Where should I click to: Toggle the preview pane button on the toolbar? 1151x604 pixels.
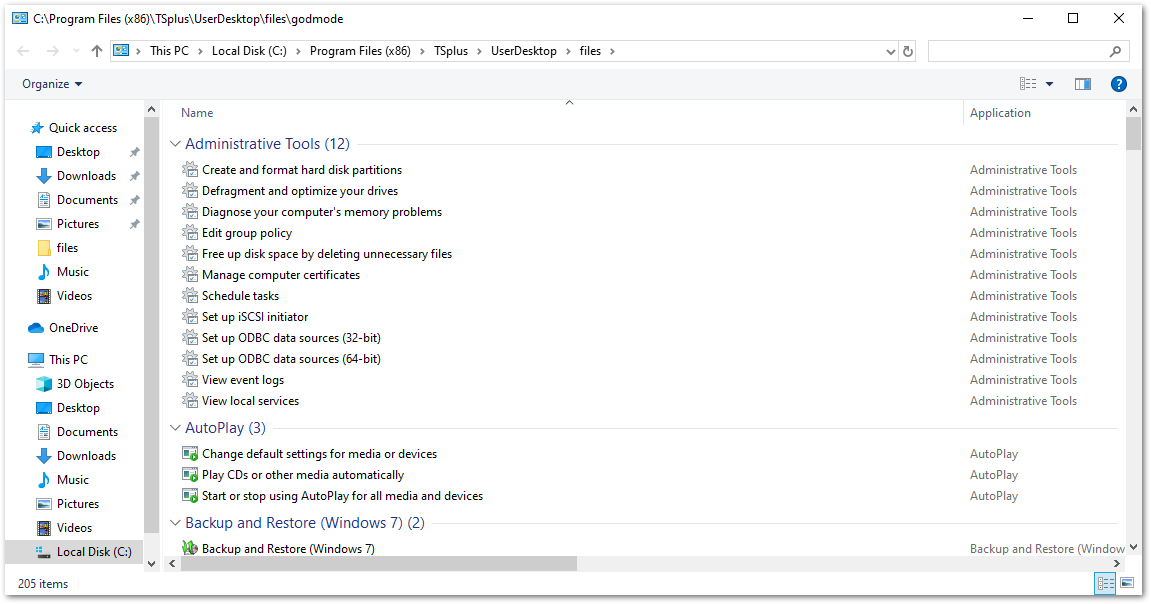1082,84
